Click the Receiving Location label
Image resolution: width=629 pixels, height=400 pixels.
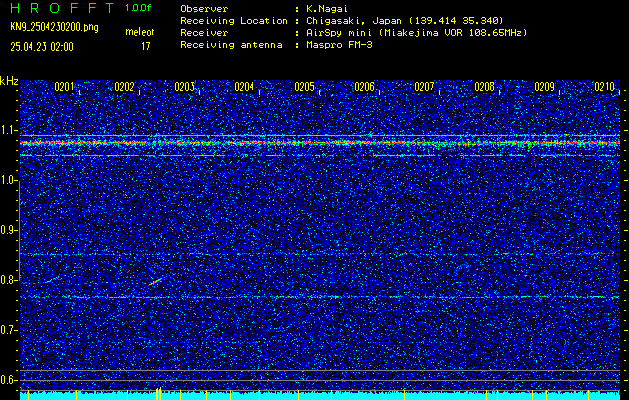coord(234,20)
